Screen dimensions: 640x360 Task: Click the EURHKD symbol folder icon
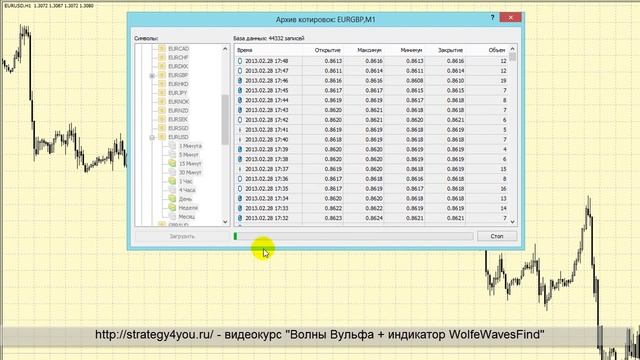point(162,84)
